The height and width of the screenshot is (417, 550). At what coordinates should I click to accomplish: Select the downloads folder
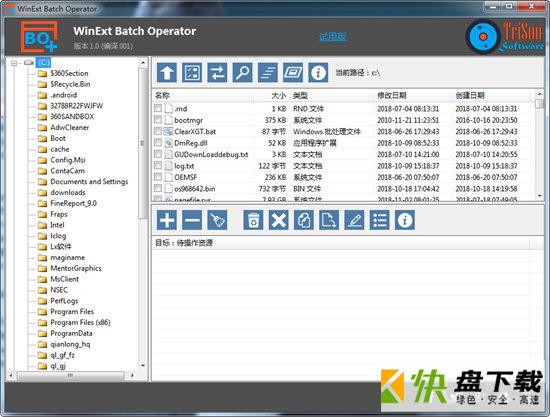(x=68, y=193)
